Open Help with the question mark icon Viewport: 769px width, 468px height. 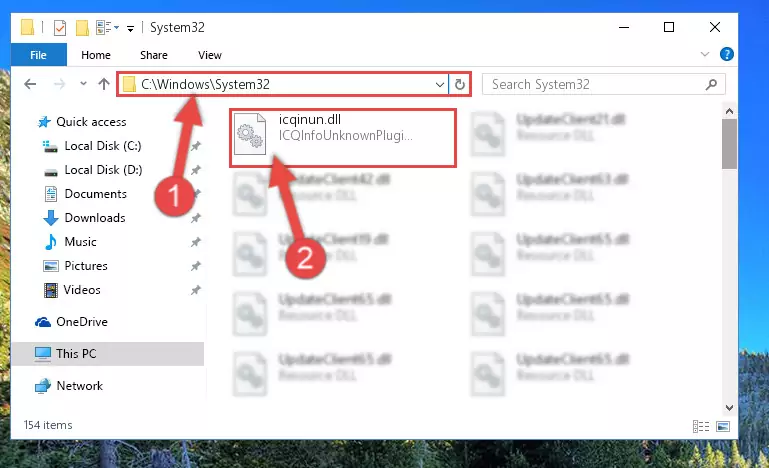pos(726,54)
